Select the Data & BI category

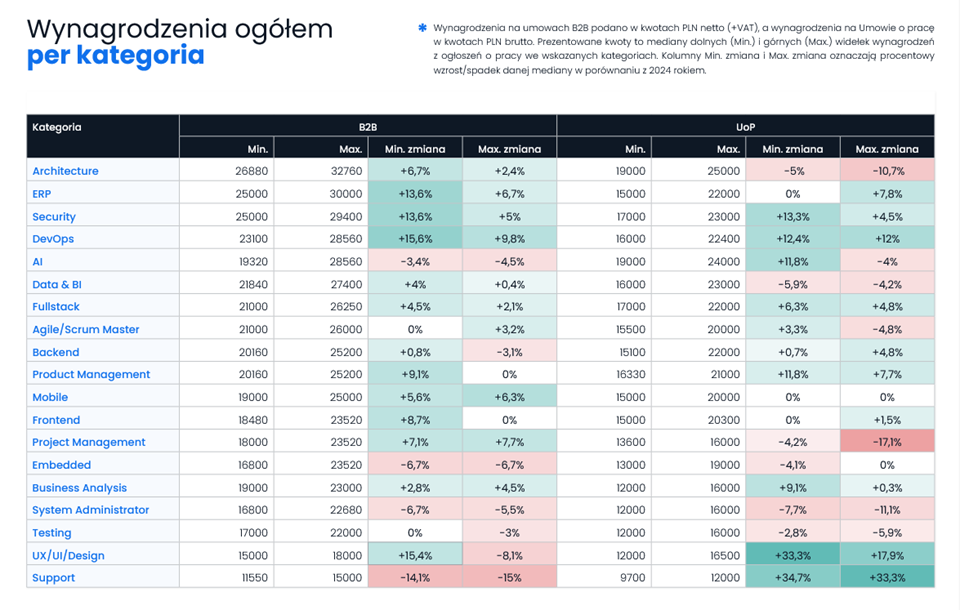point(57,284)
